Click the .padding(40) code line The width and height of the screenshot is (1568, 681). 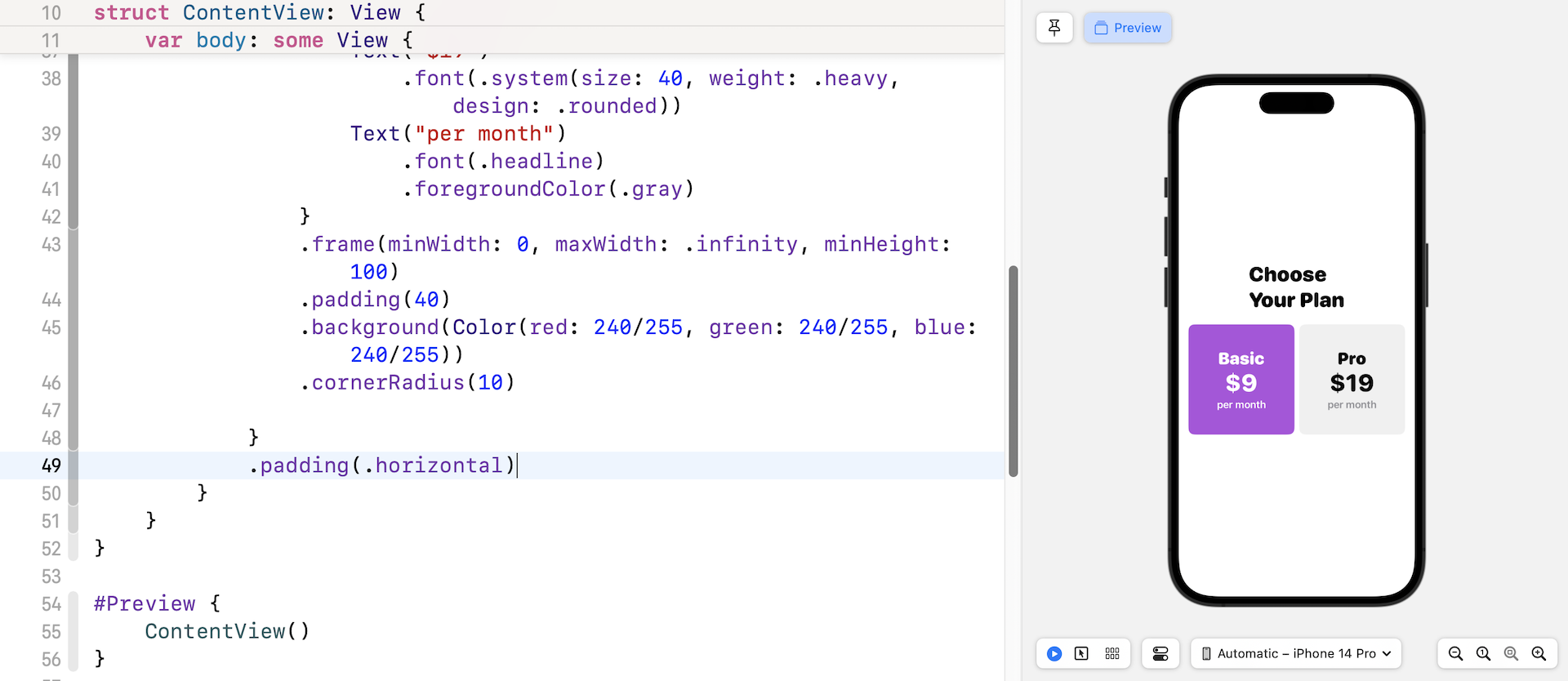(x=376, y=300)
